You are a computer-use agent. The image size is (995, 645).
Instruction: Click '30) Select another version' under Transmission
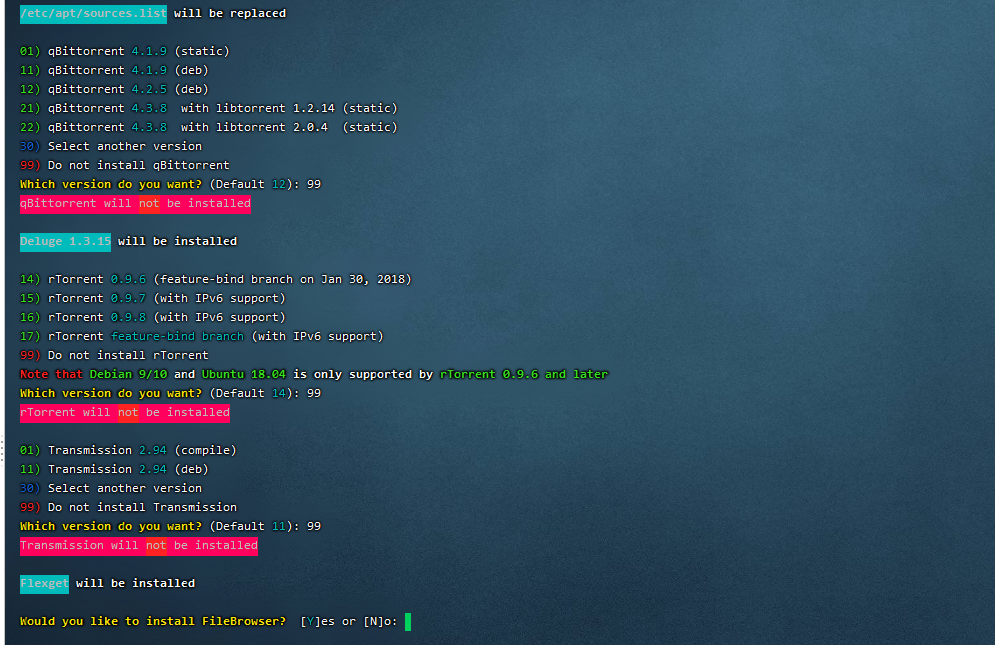tap(111, 488)
